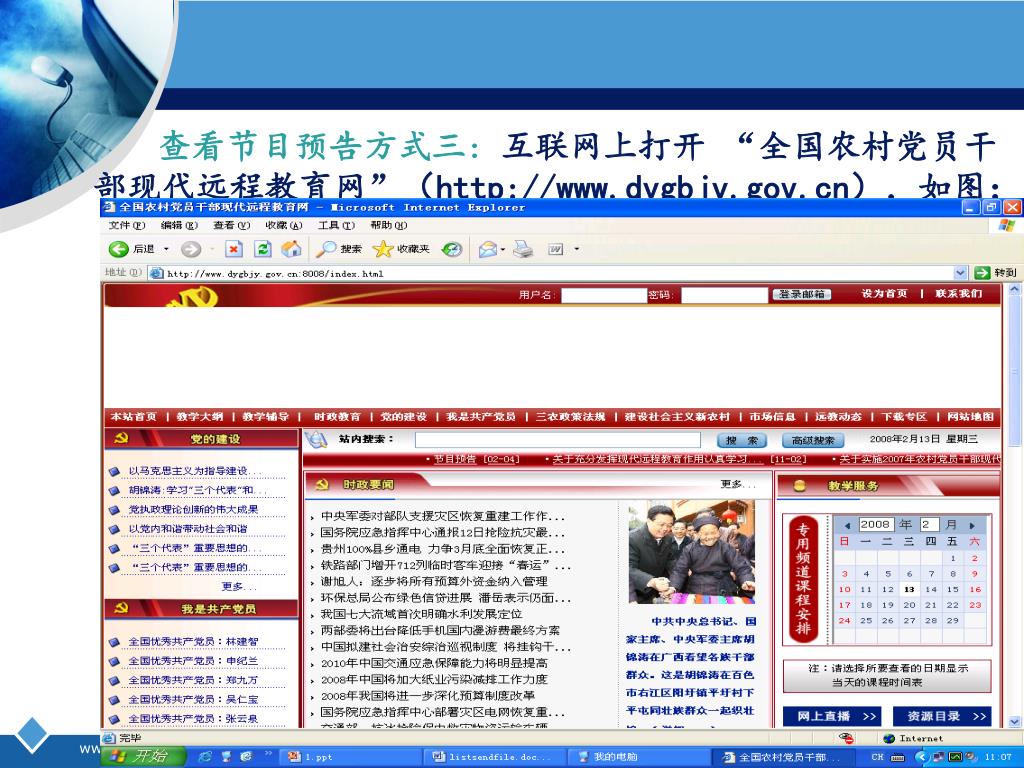Image resolution: width=1024 pixels, height=768 pixels.
Task: Click the Stop loading icon
Action: (234, 249)
